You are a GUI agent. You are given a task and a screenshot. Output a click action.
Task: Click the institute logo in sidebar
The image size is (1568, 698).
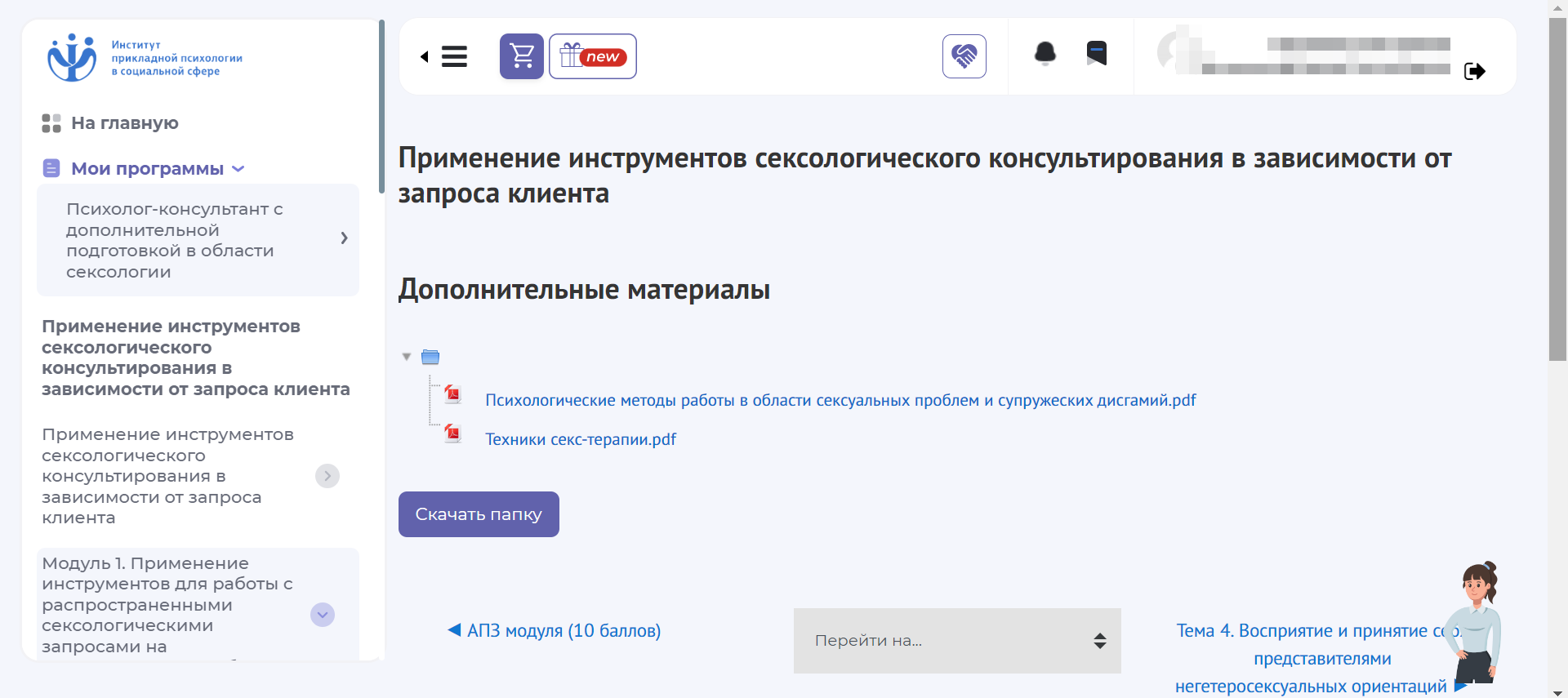pyautogui.click(x=145, y=57)
